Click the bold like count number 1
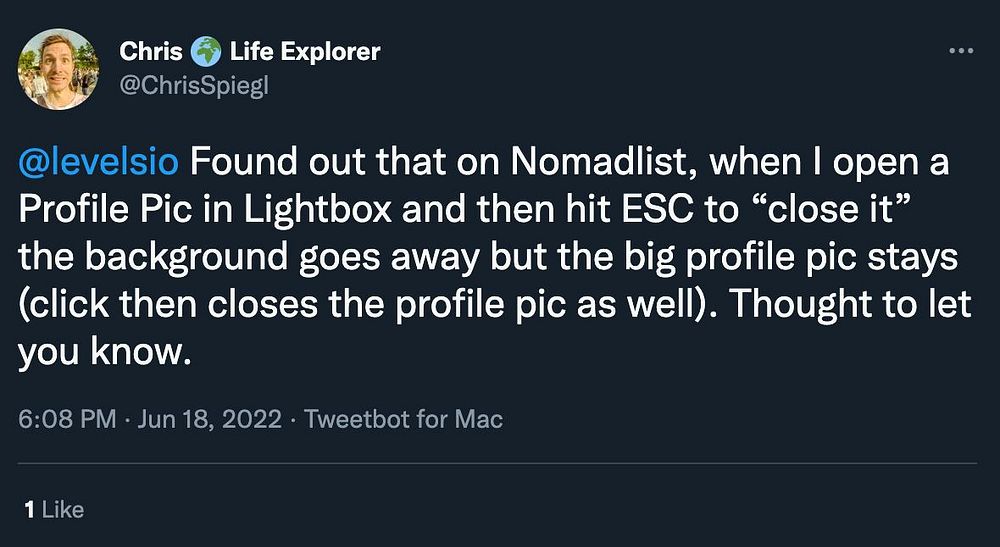 29,509
